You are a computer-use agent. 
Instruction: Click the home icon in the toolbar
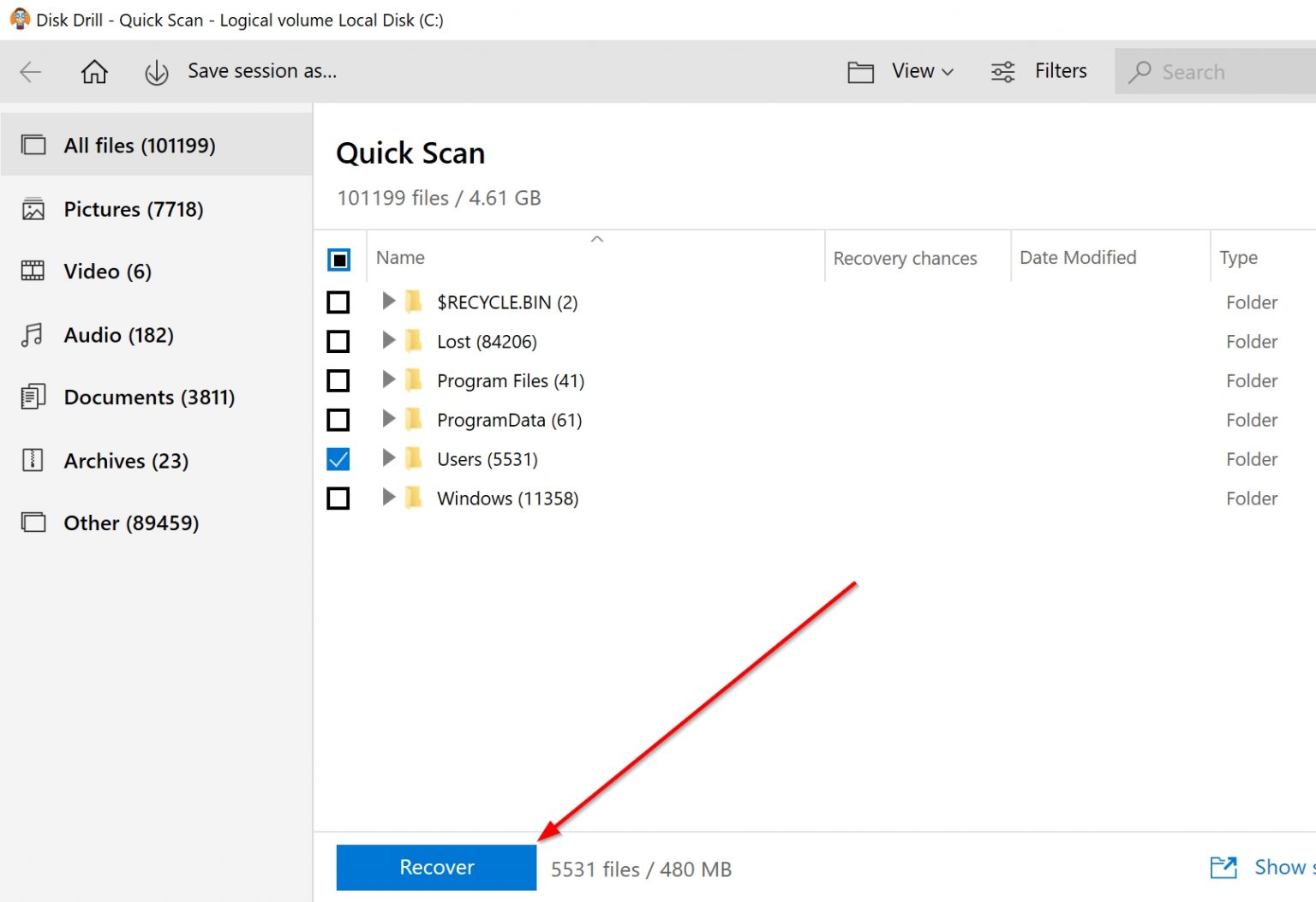coord(94,71)
